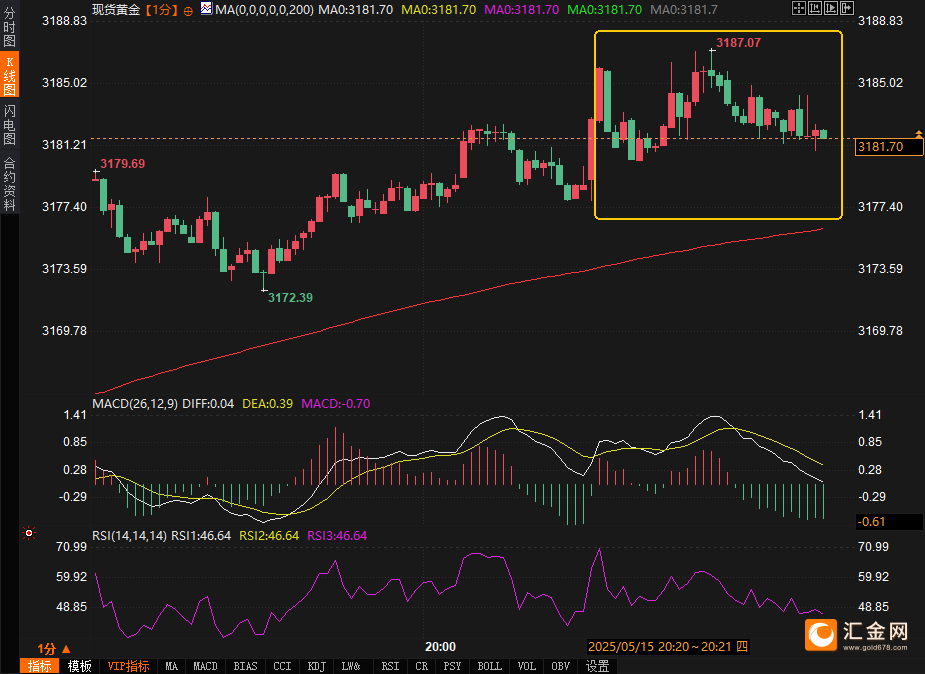Click the MA indicator chart icon

click(x=205, y=8)
